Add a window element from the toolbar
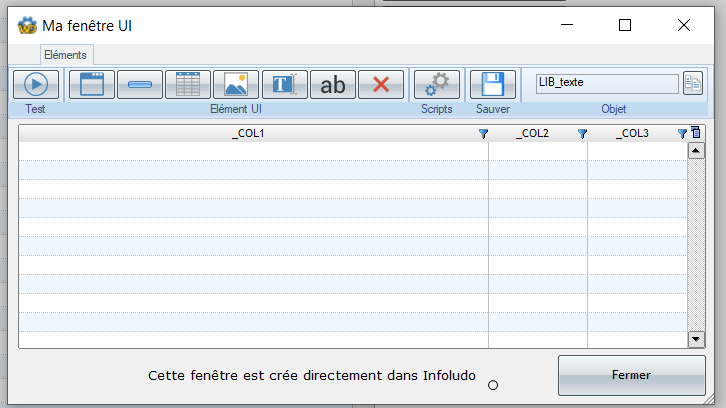Screen dimensions: 726x408 coord(92,84)
